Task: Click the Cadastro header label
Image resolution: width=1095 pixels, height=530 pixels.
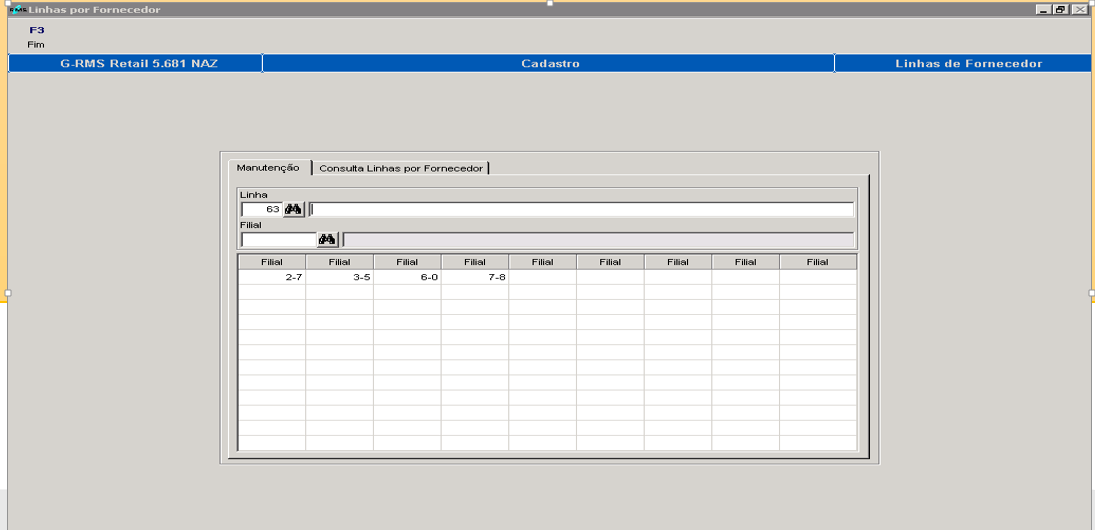Action: [x=550, y=64]
